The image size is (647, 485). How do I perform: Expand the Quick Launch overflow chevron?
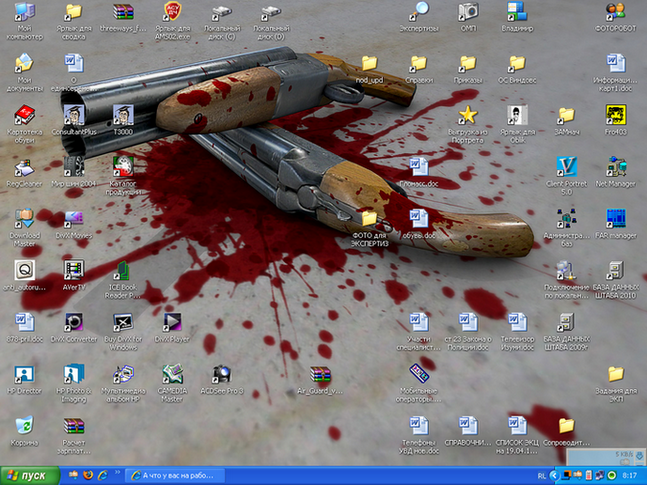point(116,475)
